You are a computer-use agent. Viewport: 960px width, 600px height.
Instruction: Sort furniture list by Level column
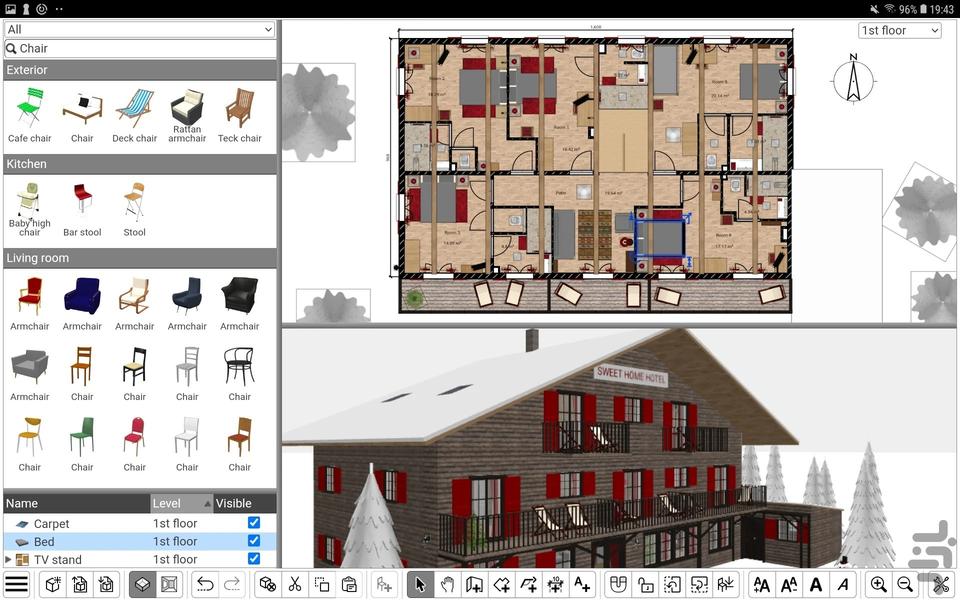click(x=181, y=503)
